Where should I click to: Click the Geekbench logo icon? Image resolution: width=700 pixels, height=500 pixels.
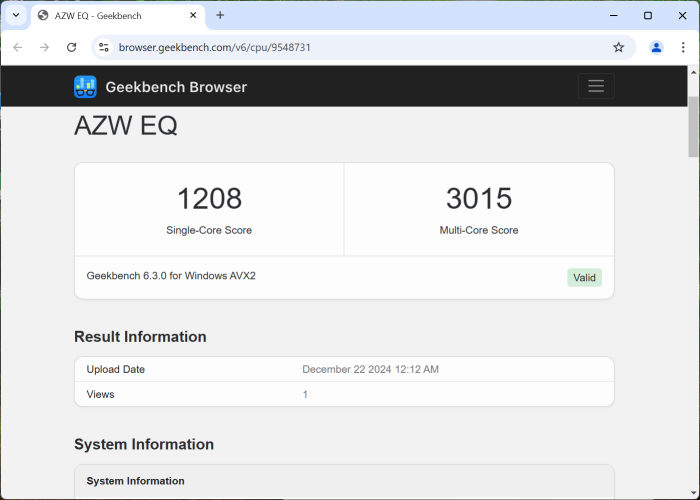[x=85, y=87]
